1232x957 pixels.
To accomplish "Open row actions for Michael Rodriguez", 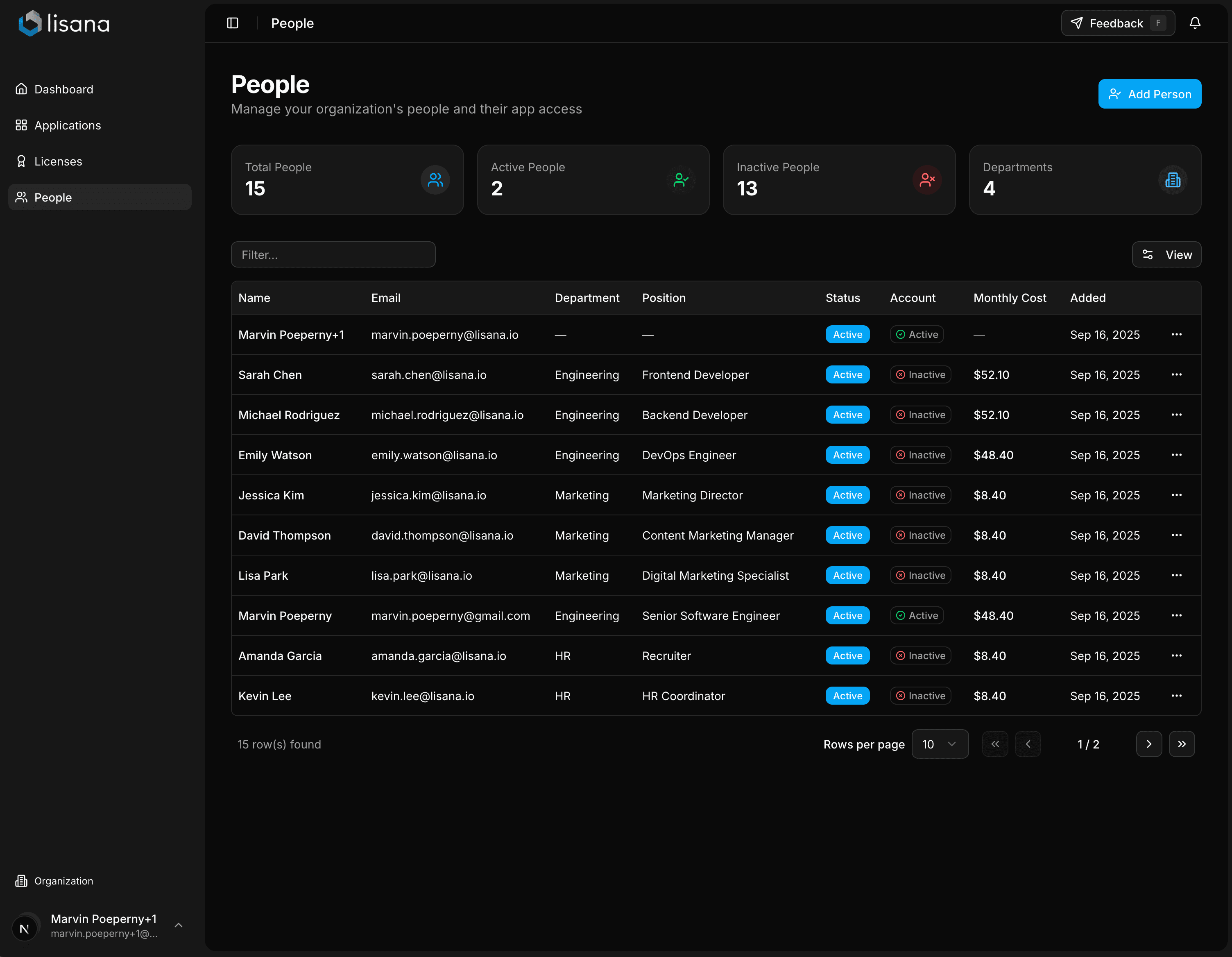I will pos(1176,415).
